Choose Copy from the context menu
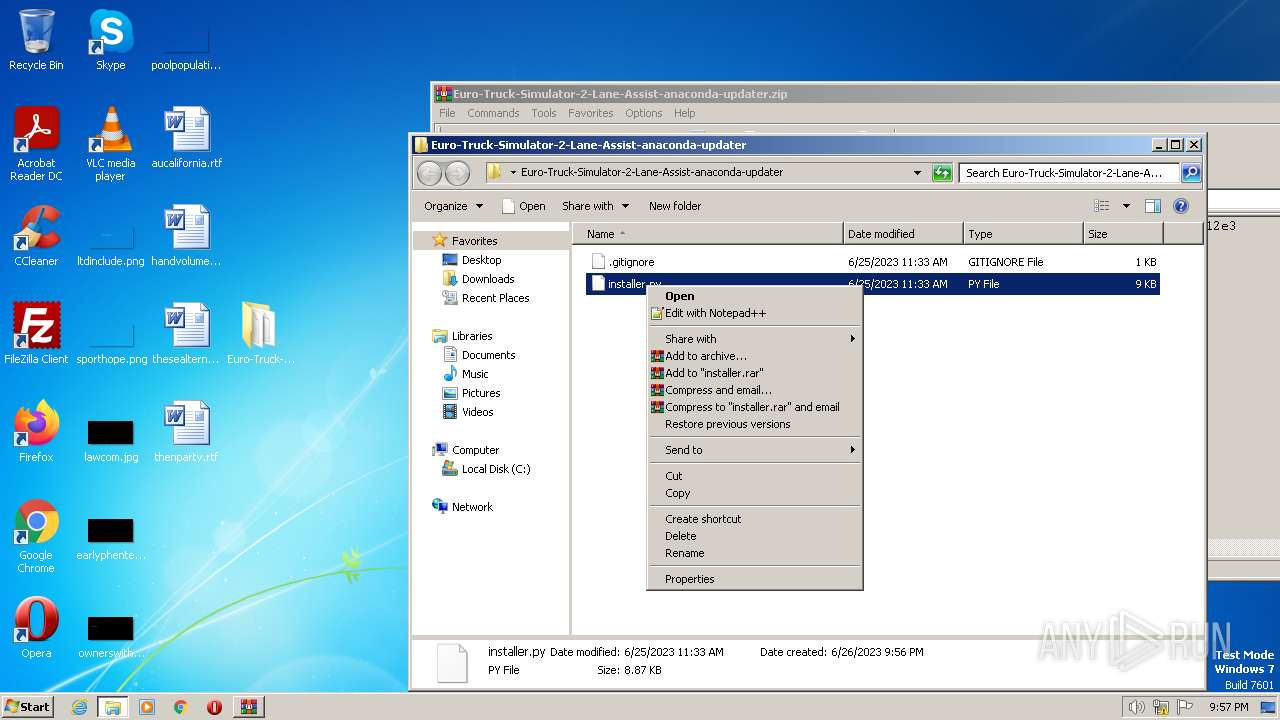The width and height of the screenshot is (1280, 720). 755,493
